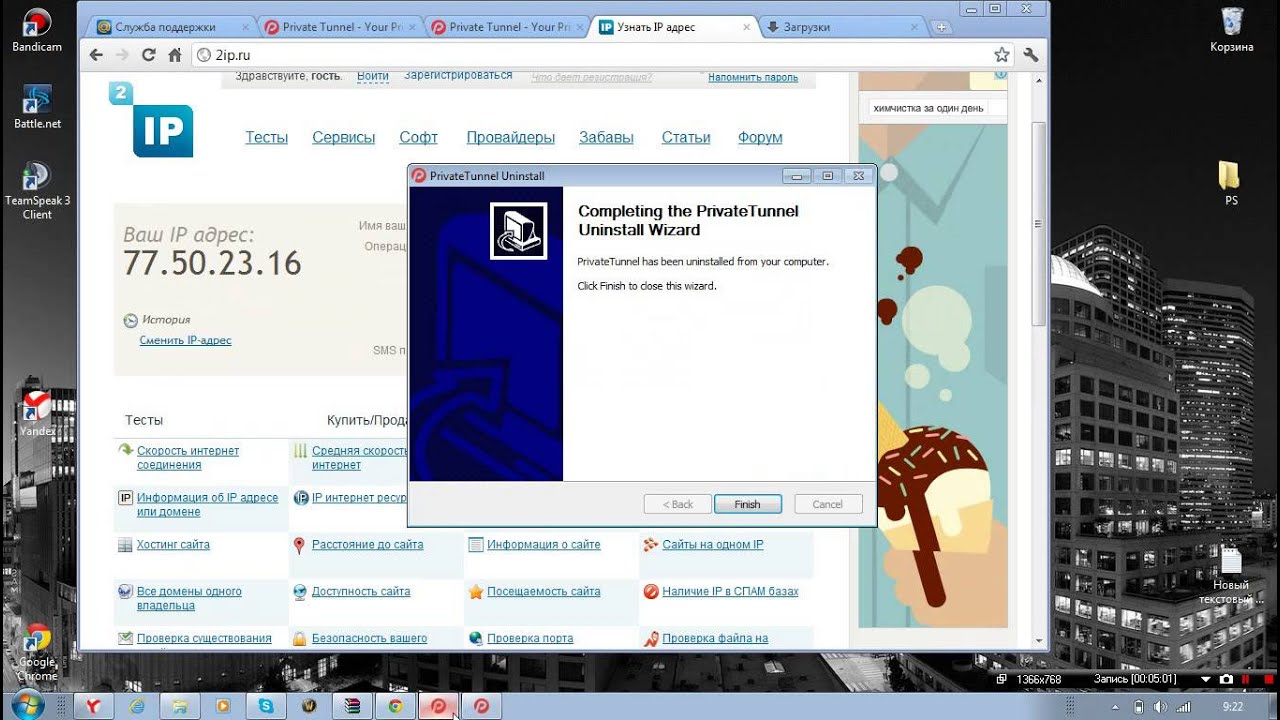Click the IP address text 77.50.23.16

point(212,264)
